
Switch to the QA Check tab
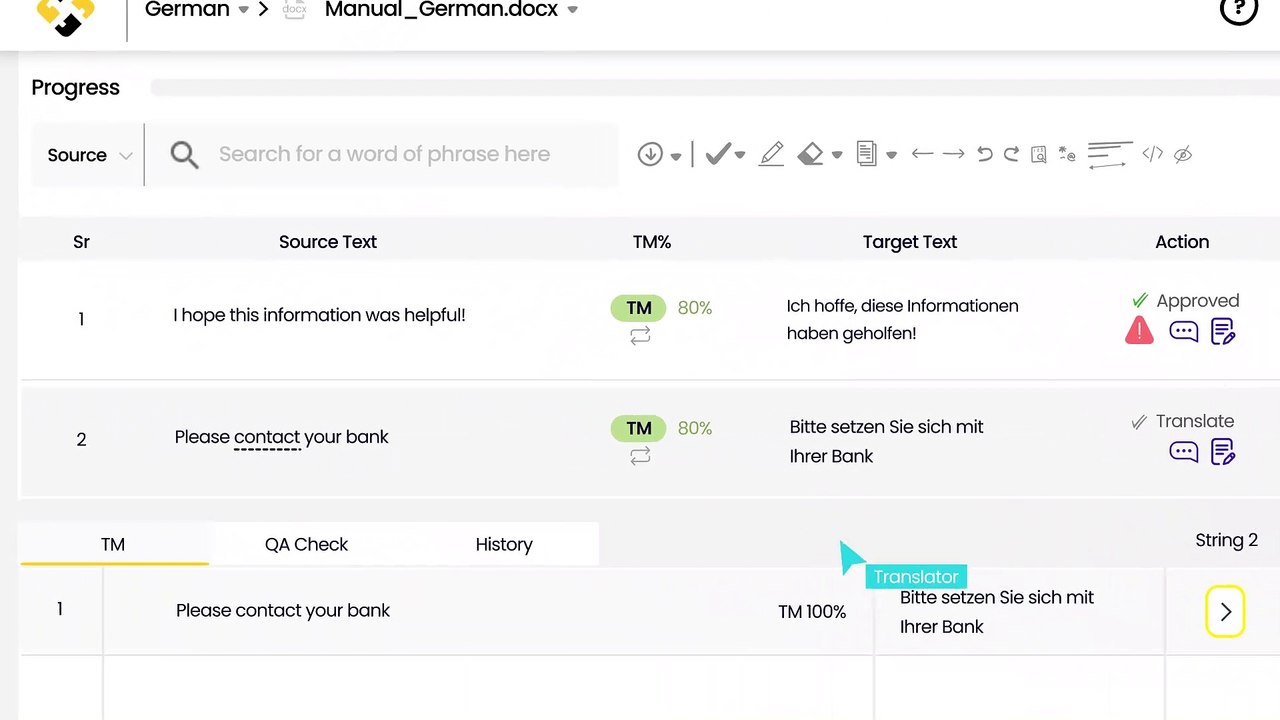[306, 544]
